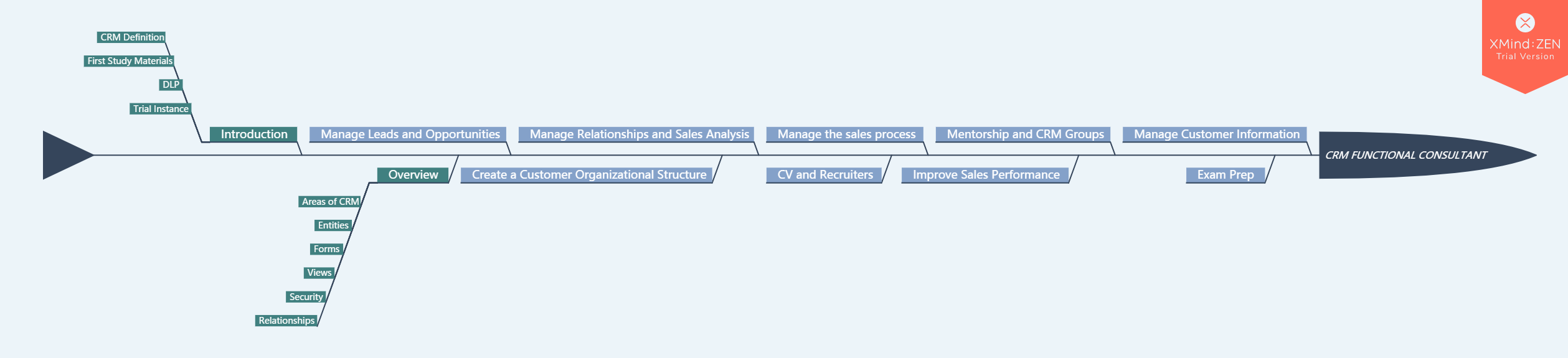
Task: Select the Relationships subtopic
Action: pos(286,321)
